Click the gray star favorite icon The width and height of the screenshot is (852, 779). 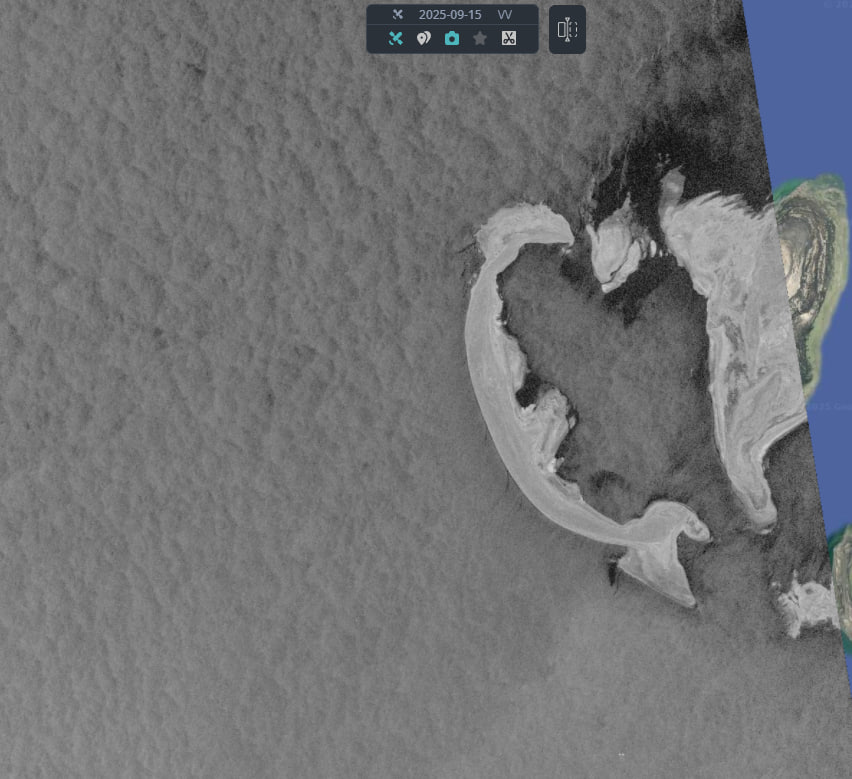[480, 39]
